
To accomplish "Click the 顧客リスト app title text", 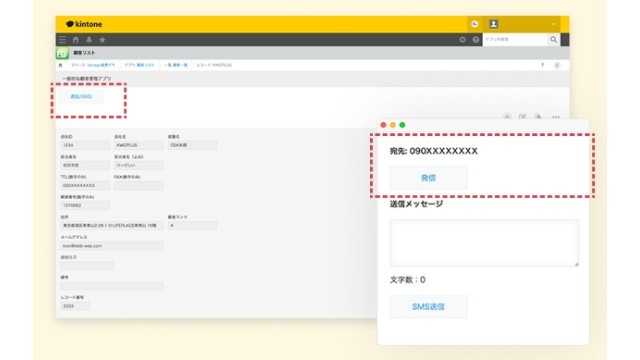I will coord(84,53).
